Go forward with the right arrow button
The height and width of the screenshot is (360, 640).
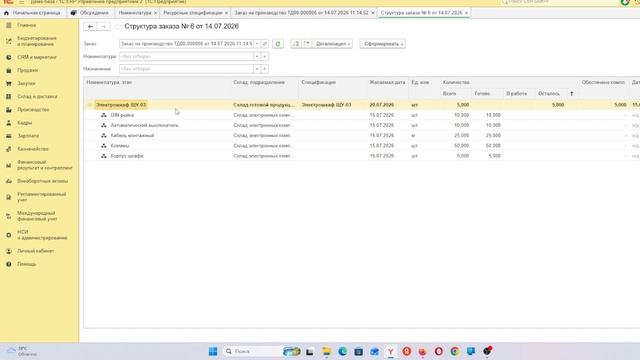(x=103, y=27)
